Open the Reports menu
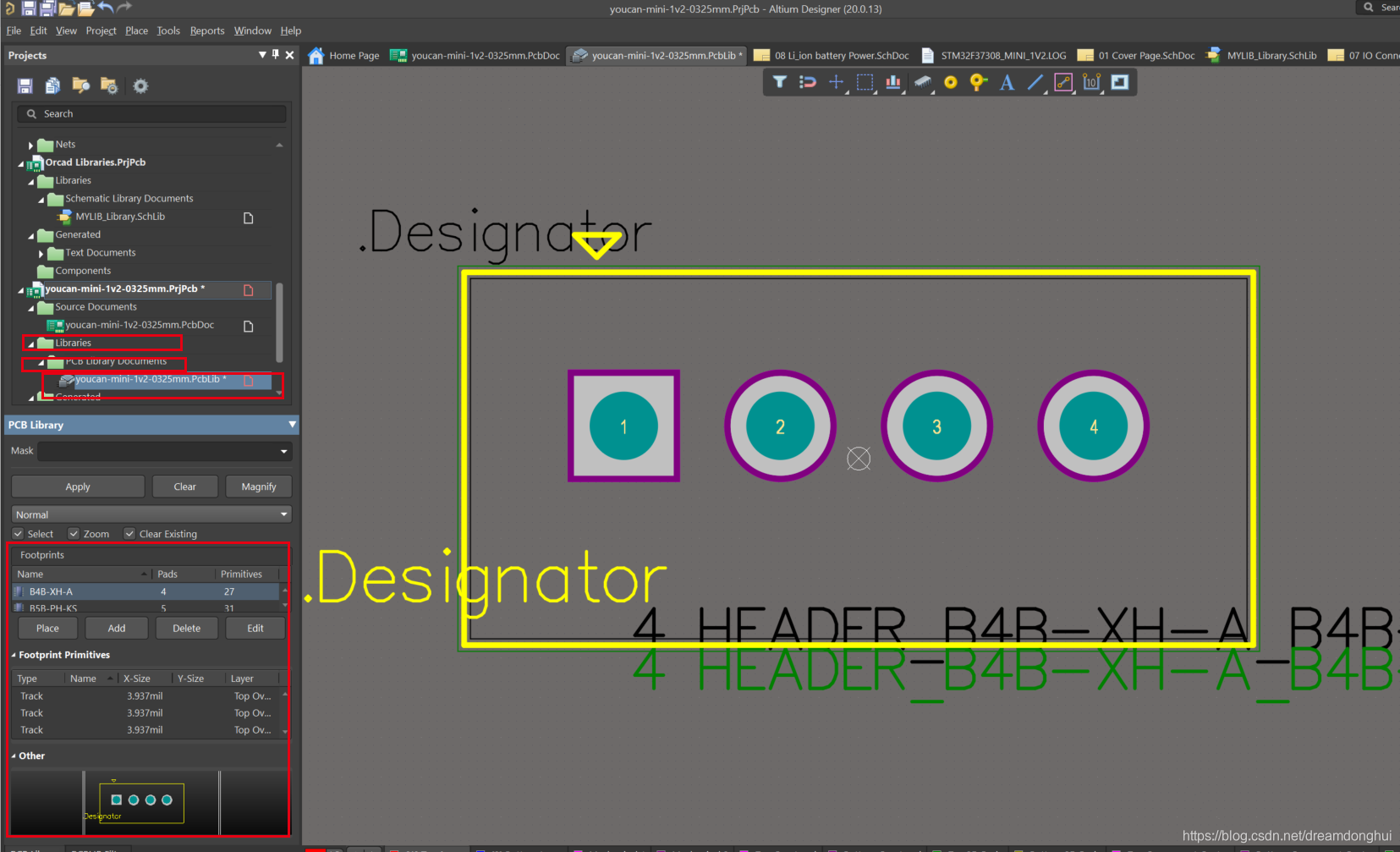Screen dimensions: 1400x852 (207, 30)
